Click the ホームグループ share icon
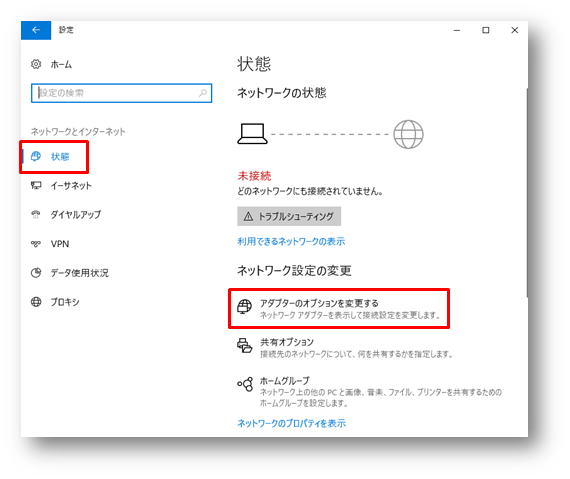 (245, 384)
